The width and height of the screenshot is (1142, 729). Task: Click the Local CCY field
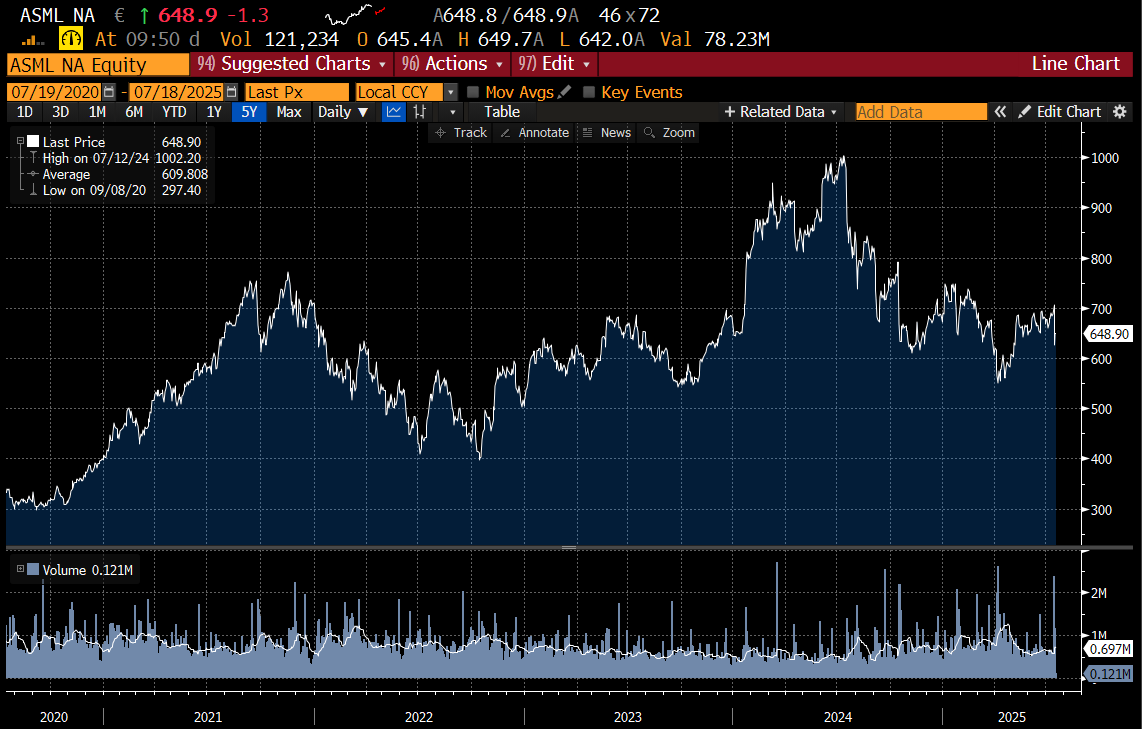point(399,92)
